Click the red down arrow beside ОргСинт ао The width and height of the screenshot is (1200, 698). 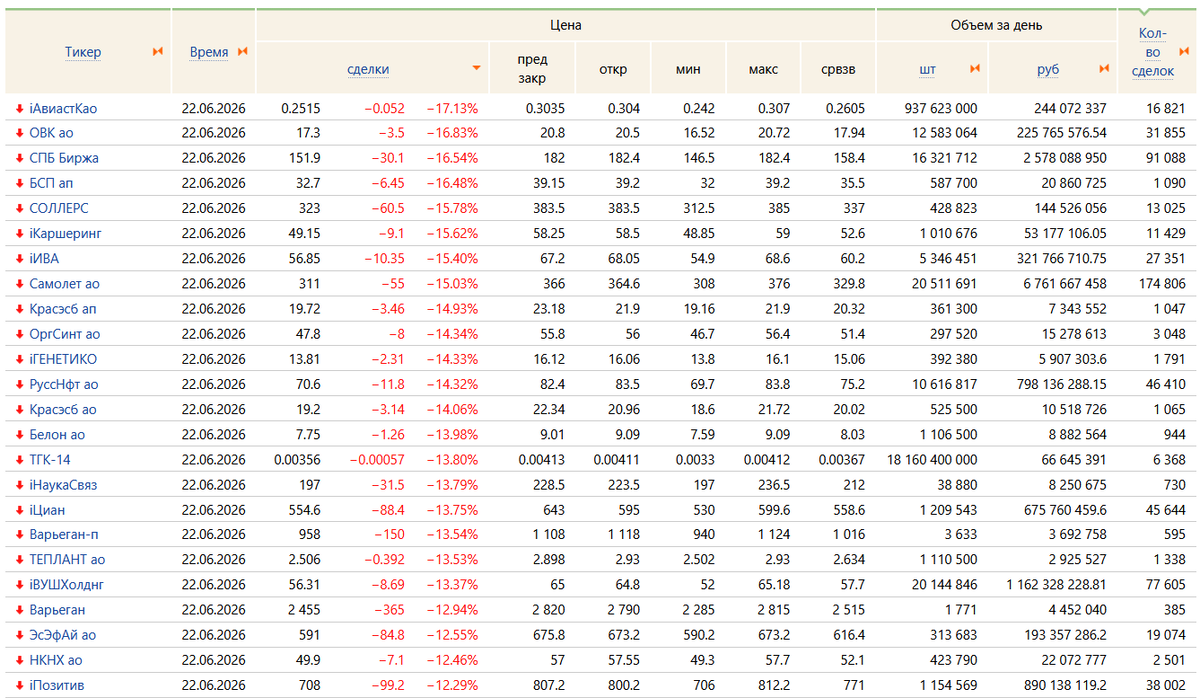18,334
